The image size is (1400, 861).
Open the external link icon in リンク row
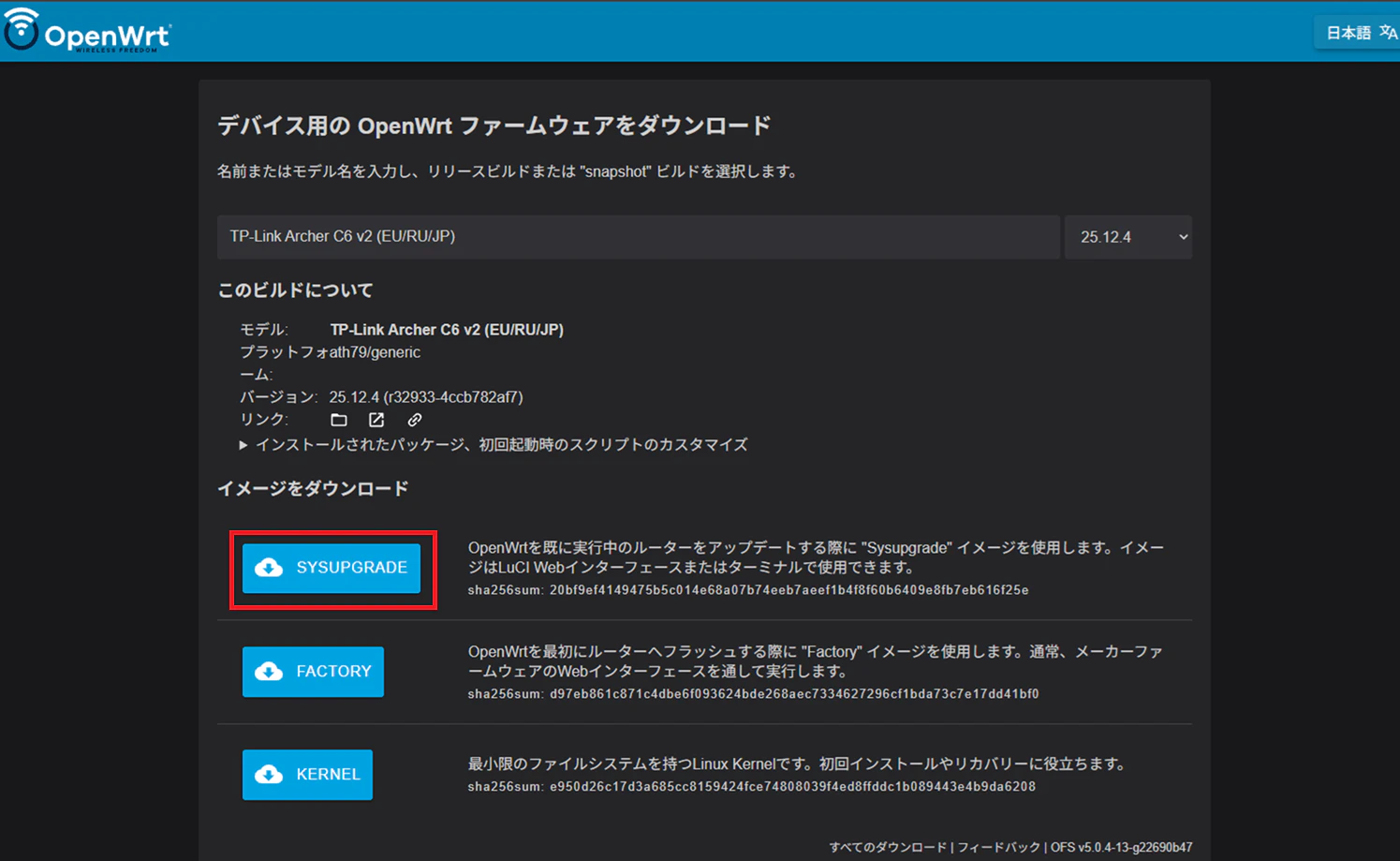point(376,420)
